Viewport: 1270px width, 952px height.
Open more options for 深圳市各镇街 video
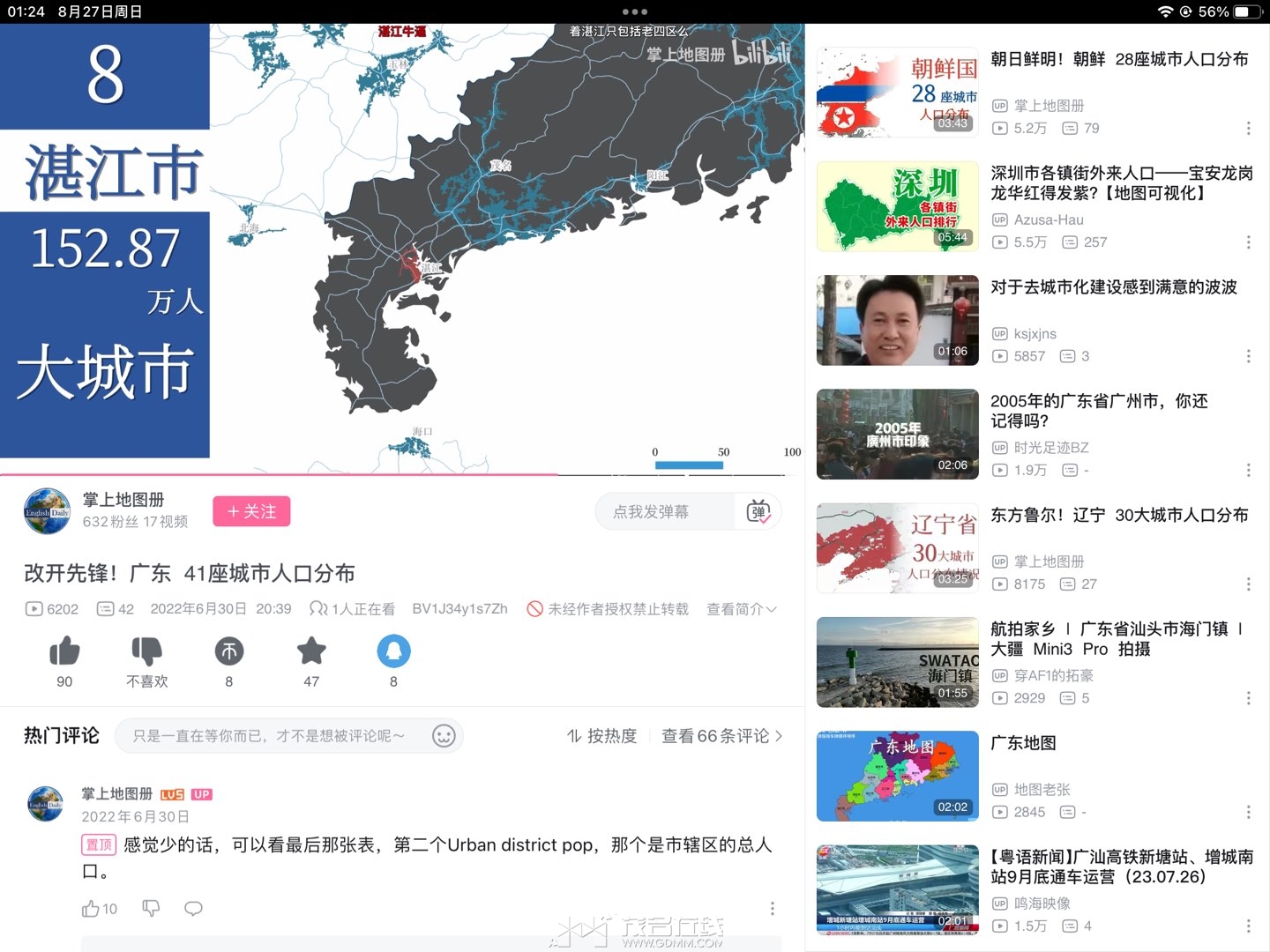point(1248,242)
